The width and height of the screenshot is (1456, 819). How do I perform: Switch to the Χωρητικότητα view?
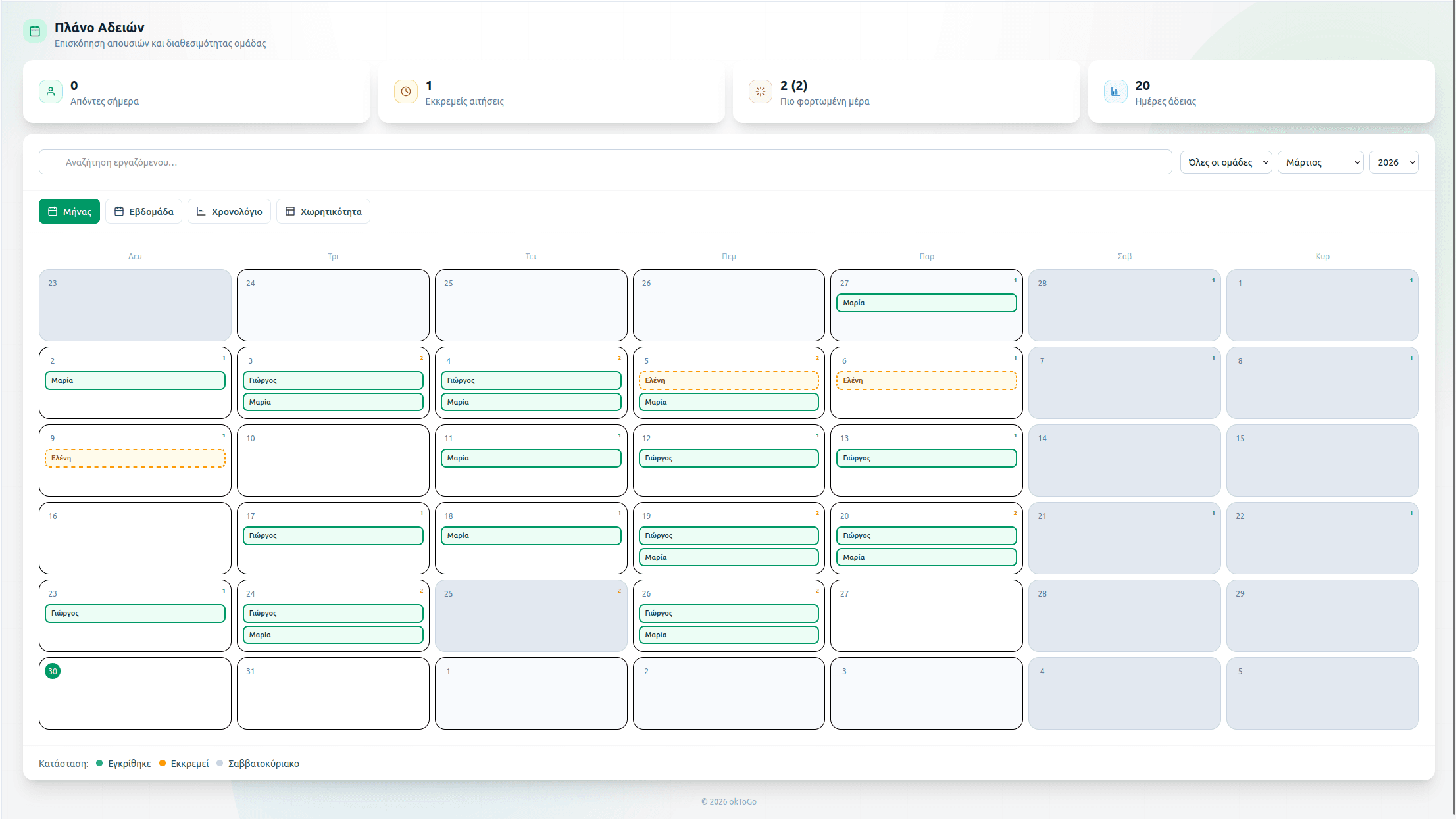click(x=323, y=211)
